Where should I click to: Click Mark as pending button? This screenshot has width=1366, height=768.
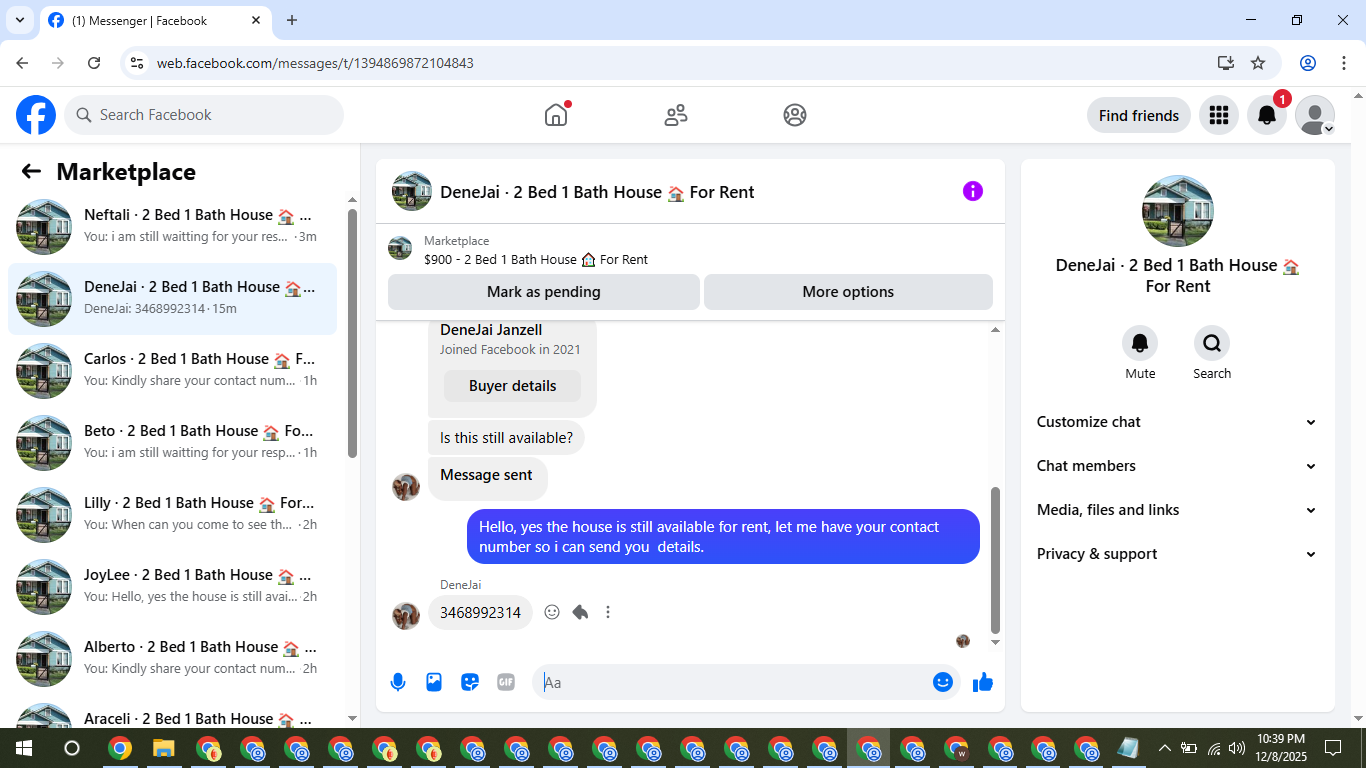[544, 292]
